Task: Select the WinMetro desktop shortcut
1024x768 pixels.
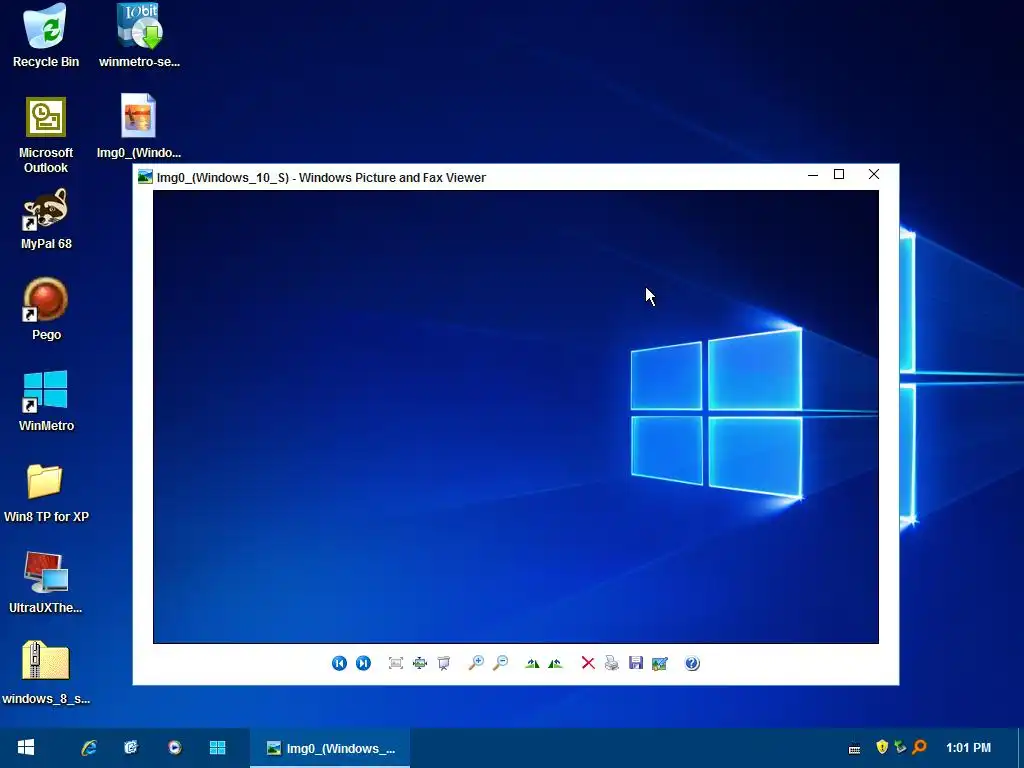Action: [x=46, y=400]
